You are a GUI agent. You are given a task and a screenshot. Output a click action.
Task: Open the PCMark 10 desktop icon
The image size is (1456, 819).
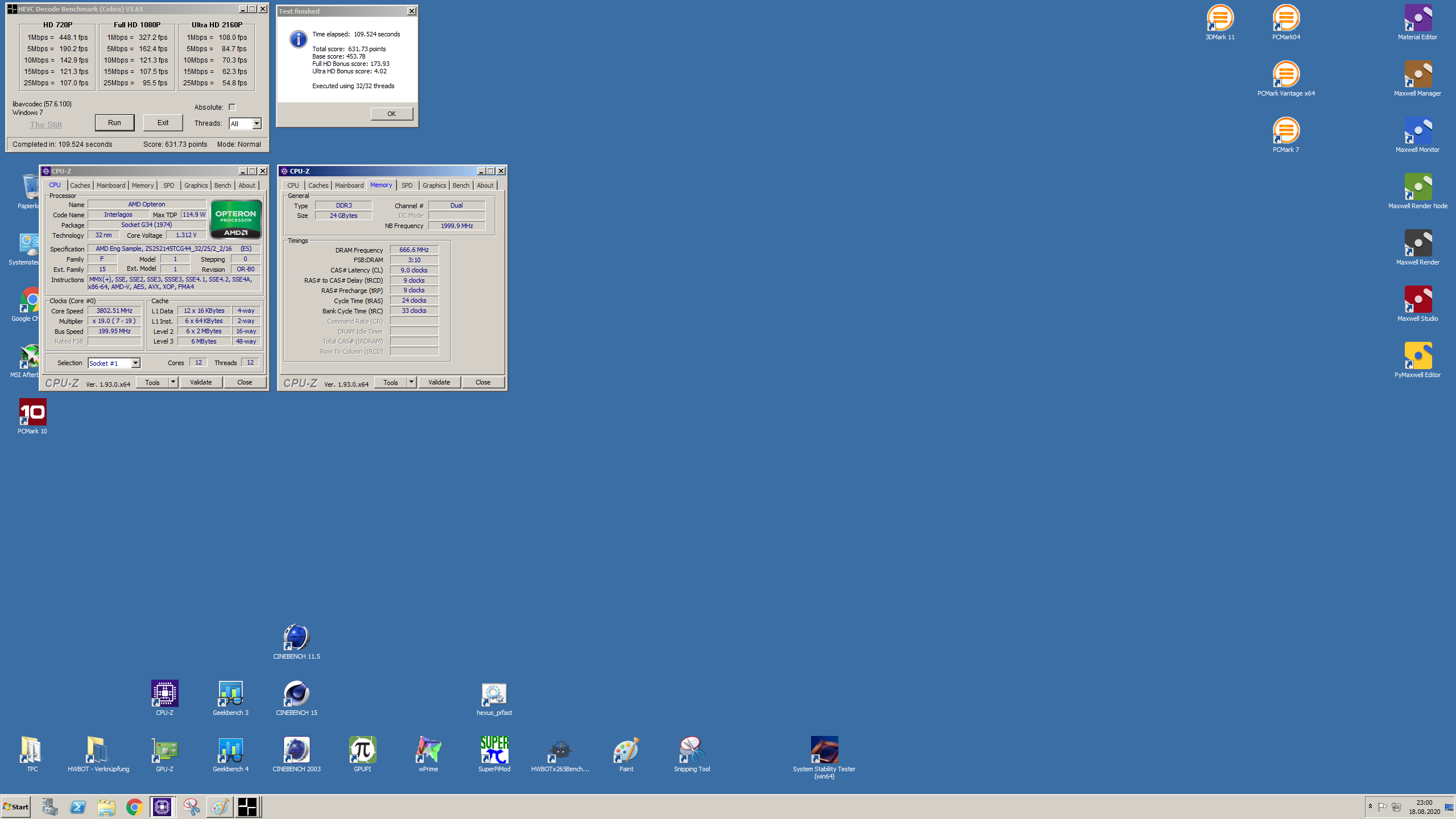[x=32, y=416]
